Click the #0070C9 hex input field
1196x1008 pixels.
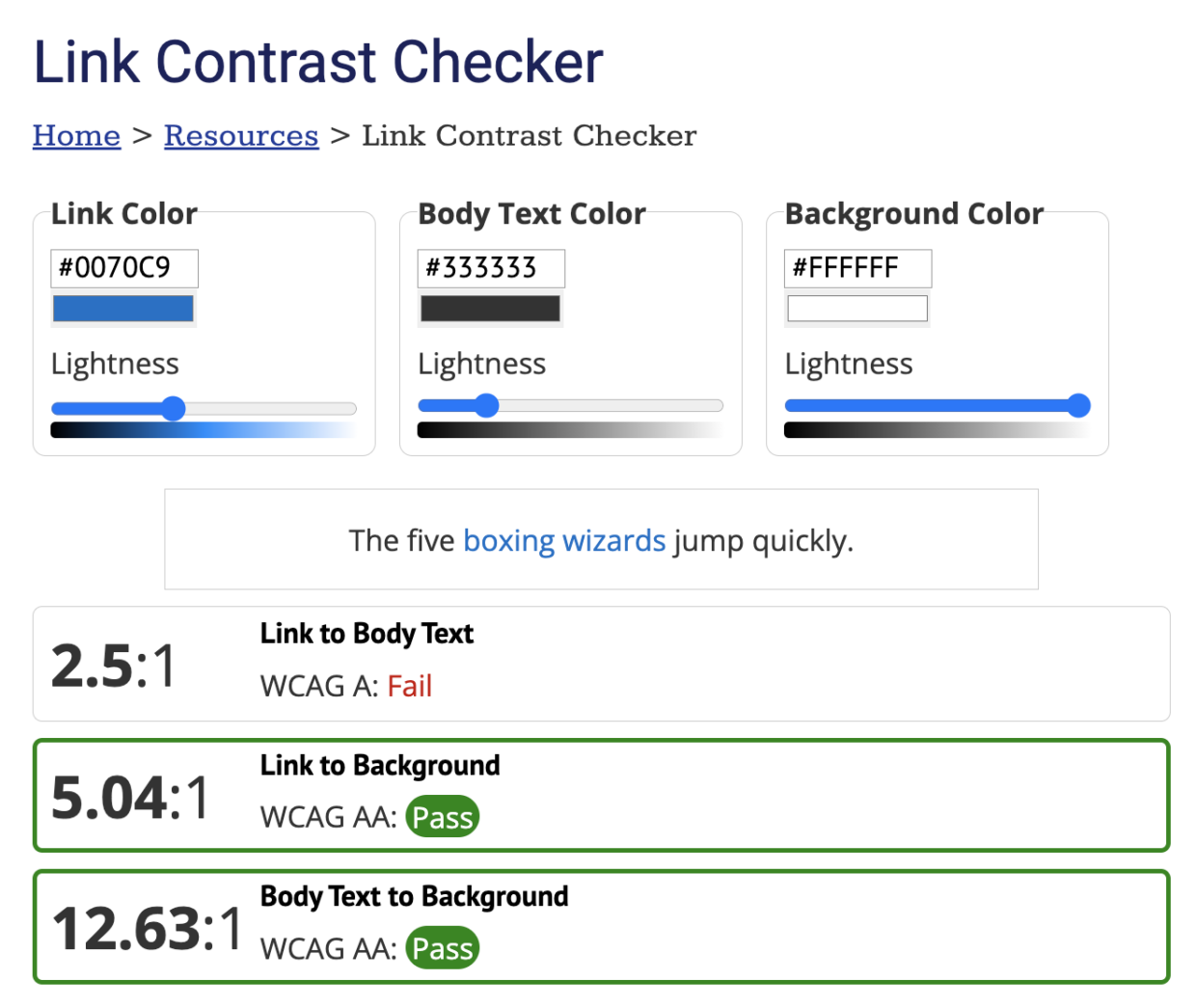point(123,267)
